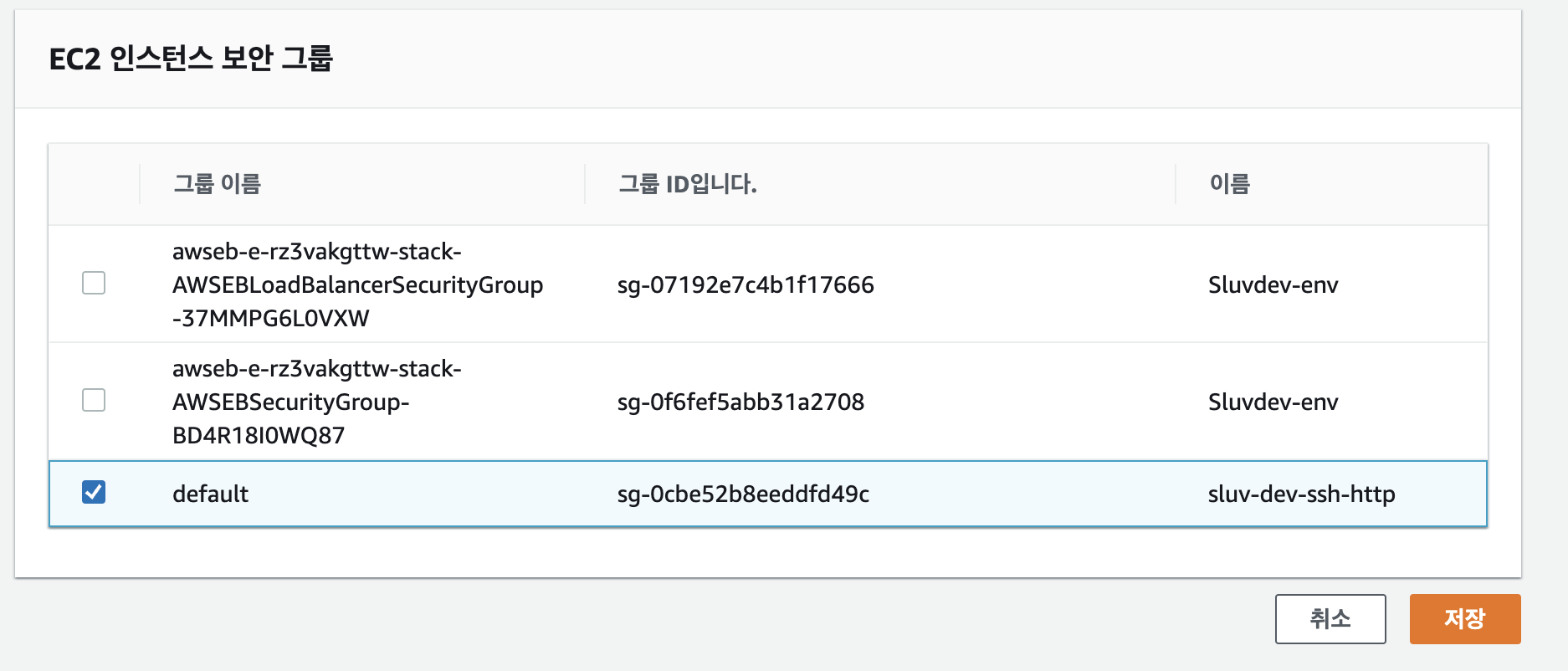Click the AWSEBSecurityGroup-BD4R18I0WQ87 group name text

316,402
